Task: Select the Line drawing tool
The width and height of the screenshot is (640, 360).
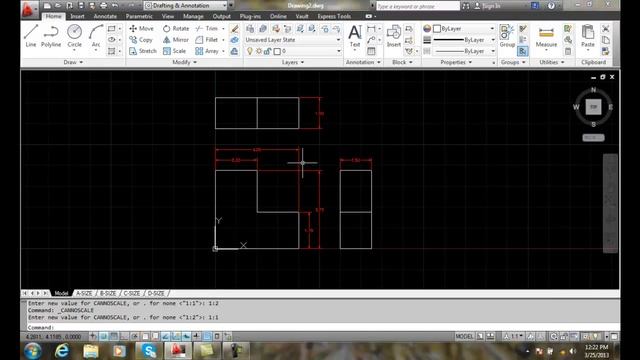Action: (31, 36)
